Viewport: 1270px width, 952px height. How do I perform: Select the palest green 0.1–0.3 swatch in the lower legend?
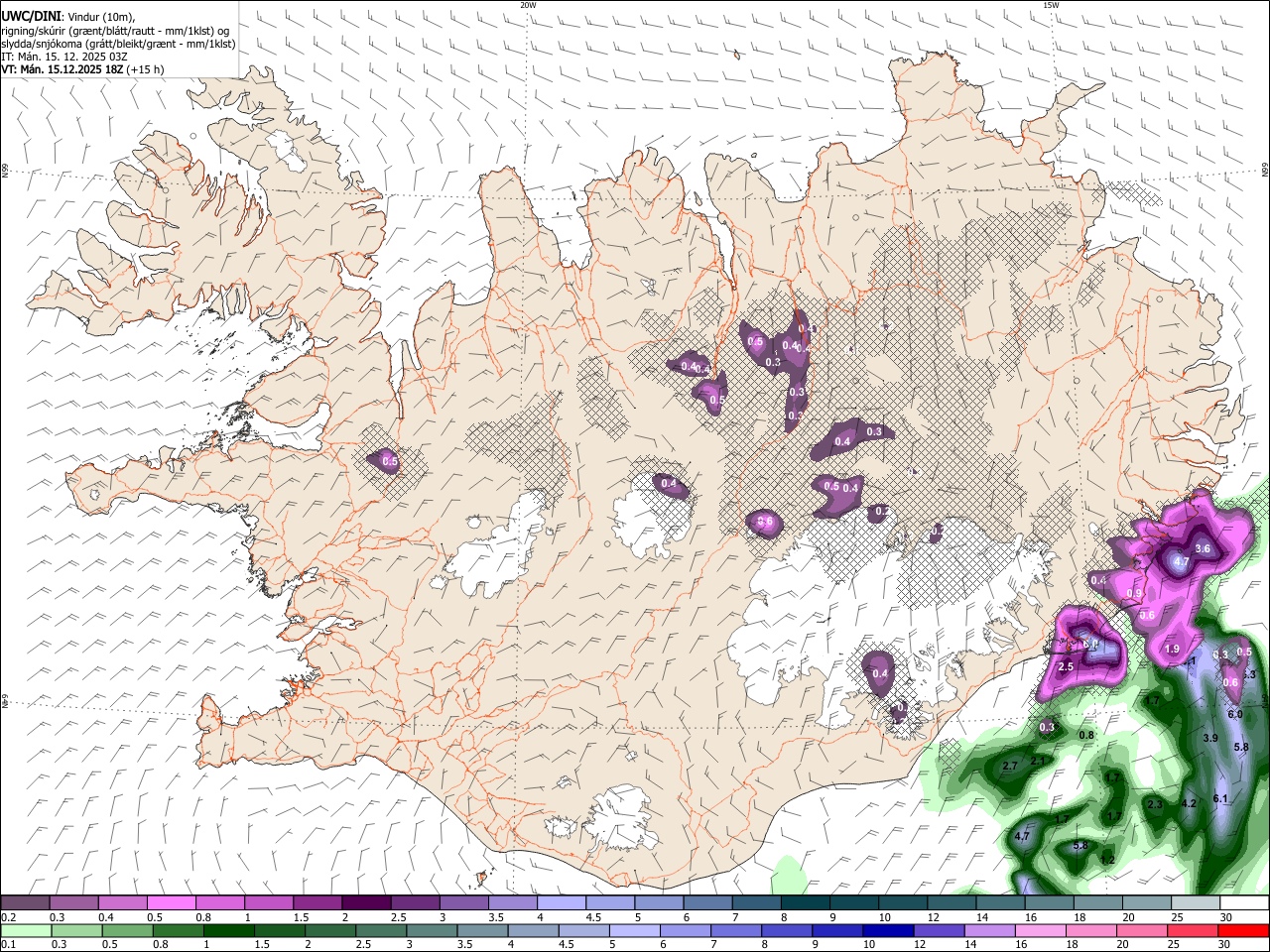(x=26, y=931)
